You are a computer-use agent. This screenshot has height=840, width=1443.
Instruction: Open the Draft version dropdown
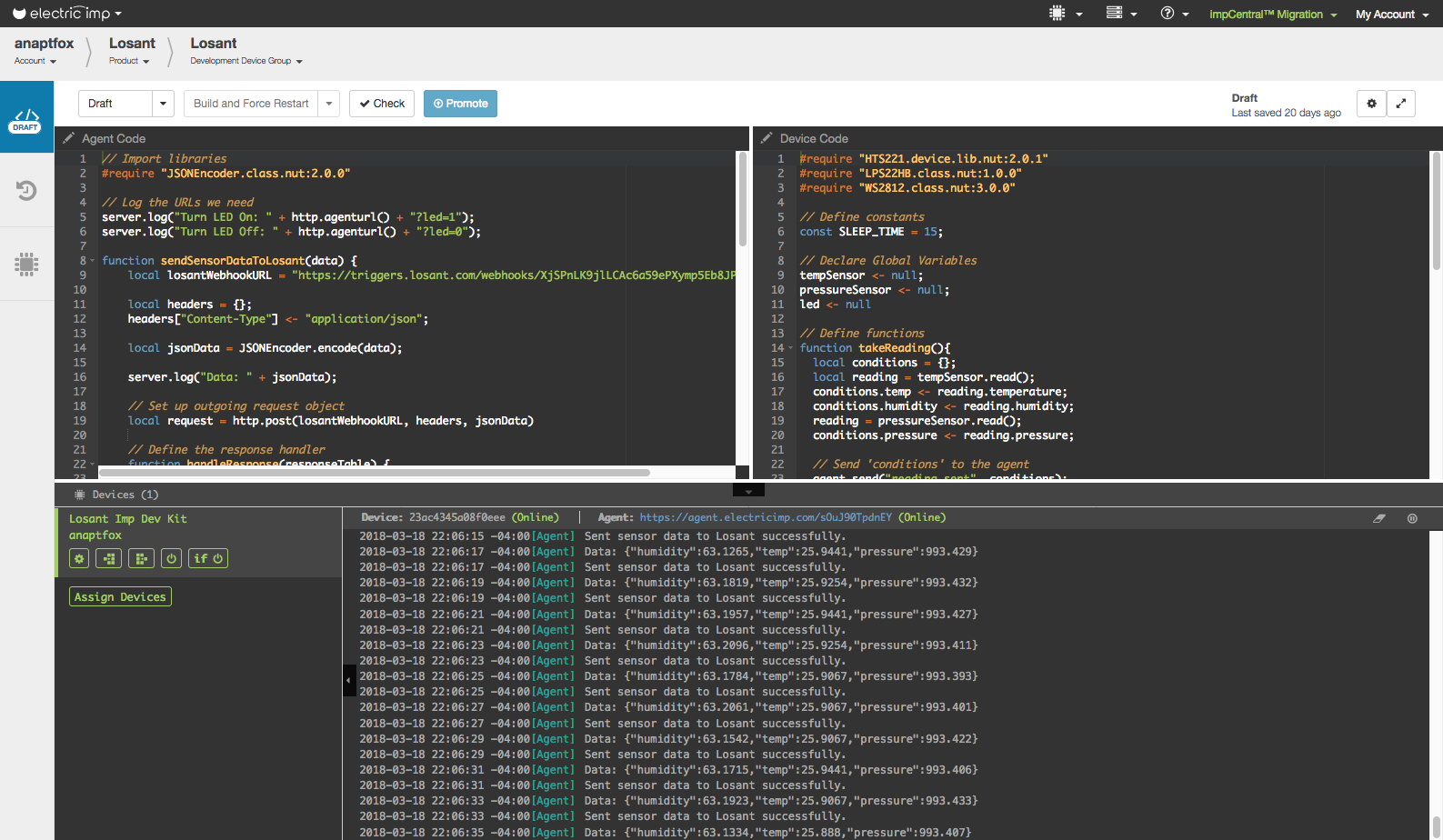pos(163,104)
